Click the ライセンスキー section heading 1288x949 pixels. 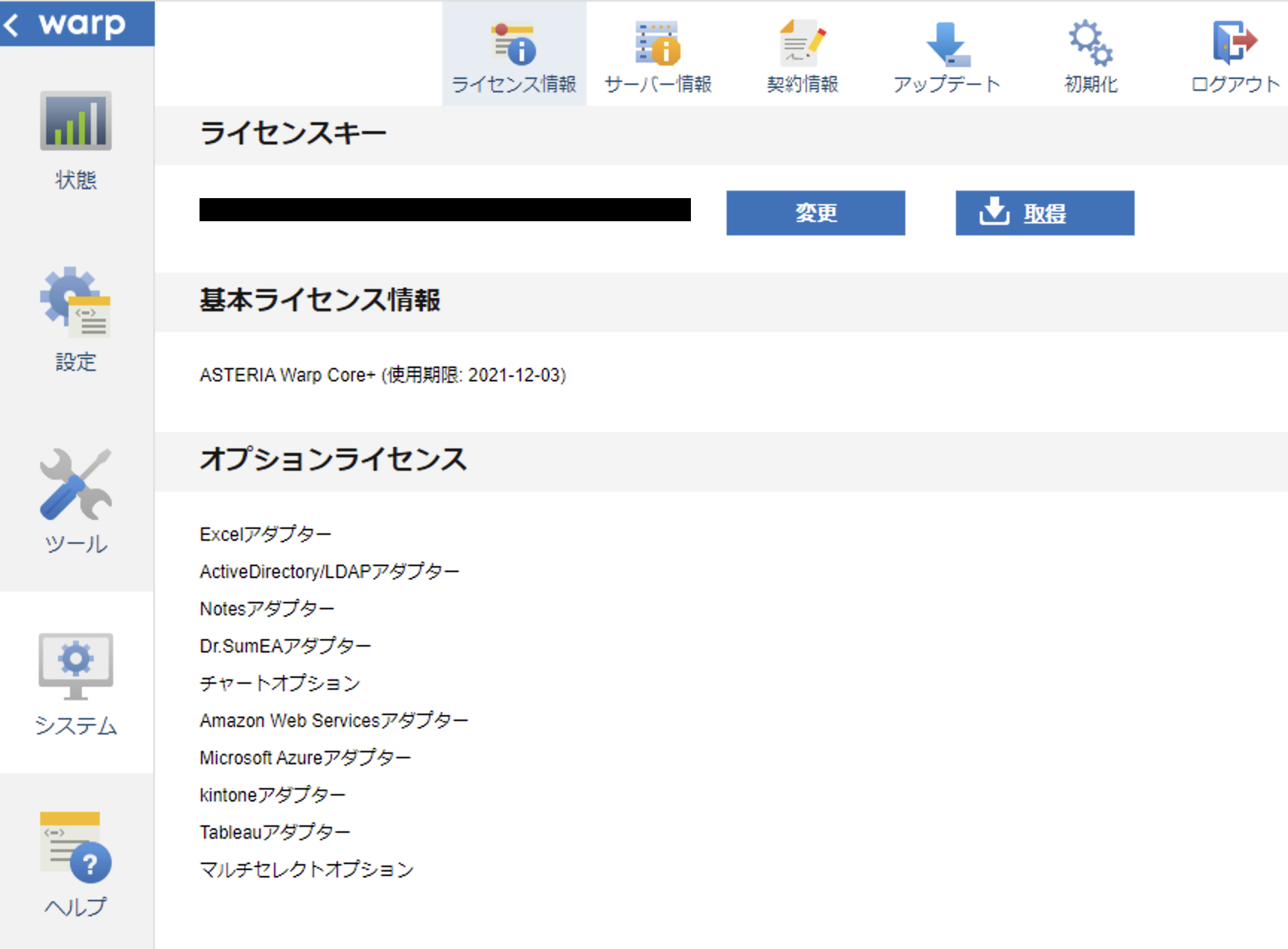point(293,134)
